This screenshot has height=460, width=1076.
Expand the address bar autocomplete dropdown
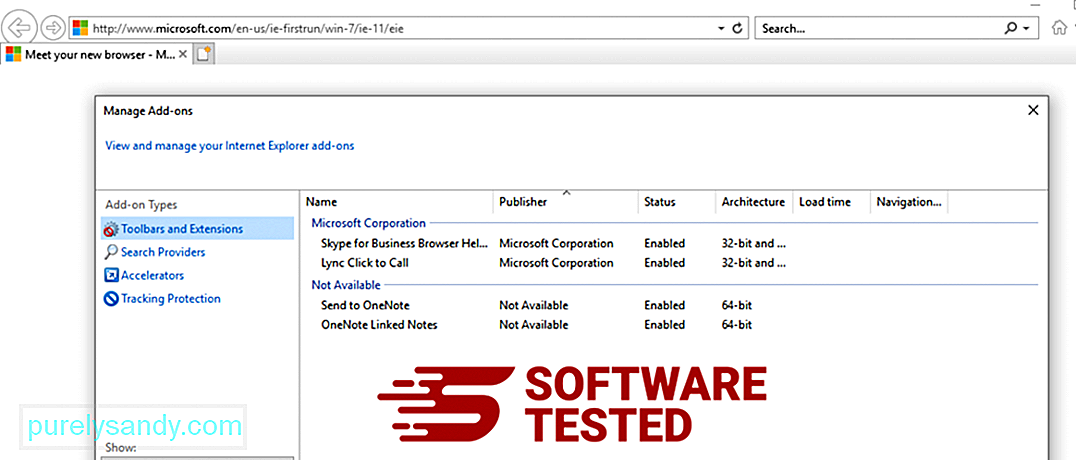721,29
